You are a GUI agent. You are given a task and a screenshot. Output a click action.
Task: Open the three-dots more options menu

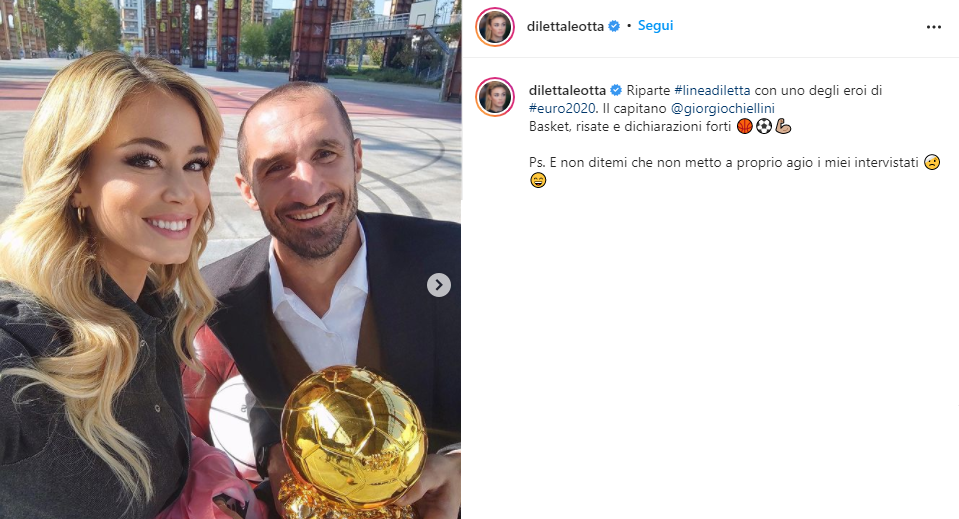933,27
